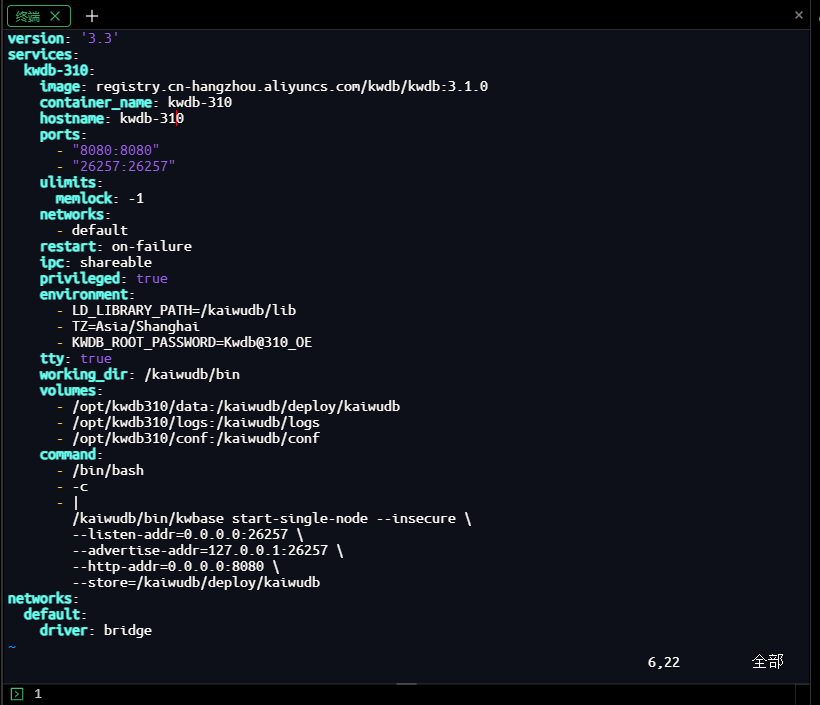820x705 pixels.
Task: Click the /bin/bash command entry
Action: click(108, 471)
